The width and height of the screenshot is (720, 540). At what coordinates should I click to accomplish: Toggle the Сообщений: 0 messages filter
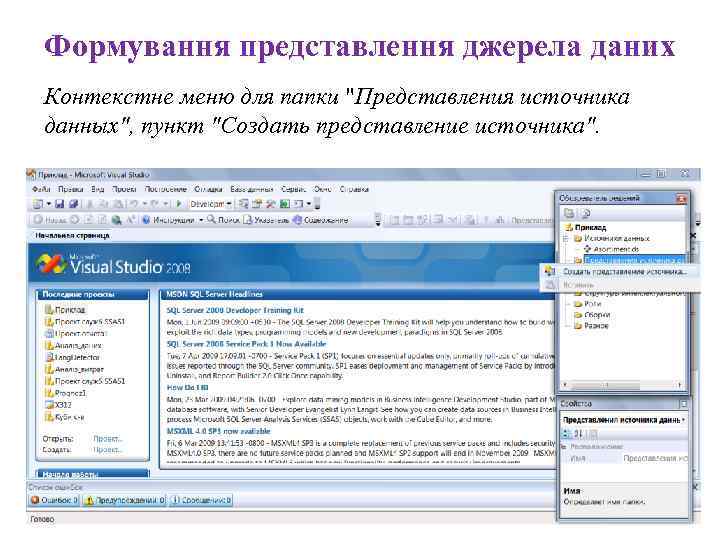click(x=201, y=500)
